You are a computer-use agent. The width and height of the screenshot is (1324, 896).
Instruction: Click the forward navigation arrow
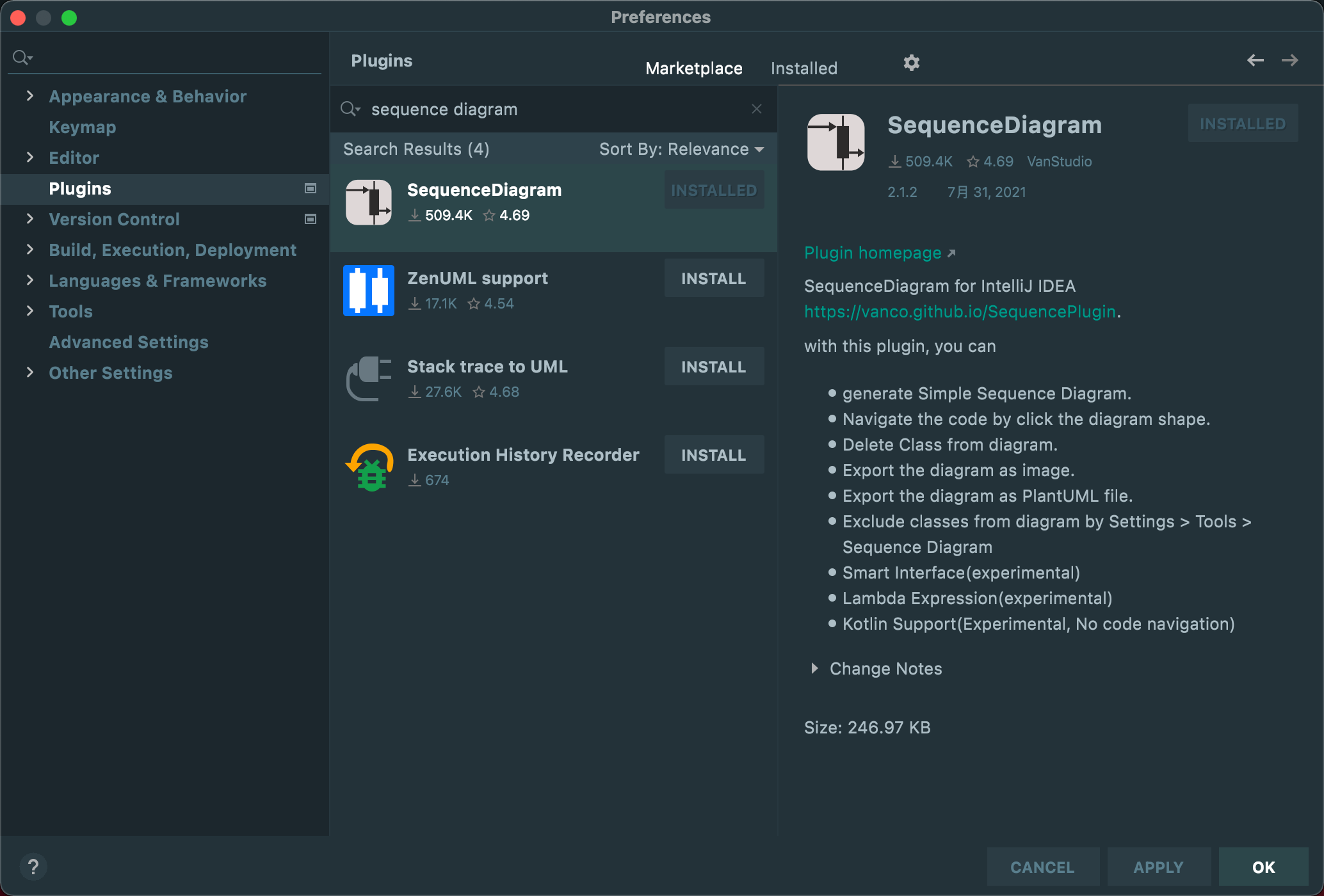(1289, 60)
